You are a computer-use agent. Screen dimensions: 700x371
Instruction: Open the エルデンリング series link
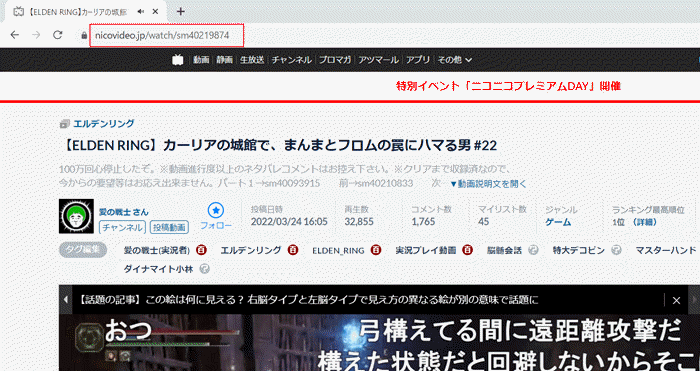click(104, 124)
